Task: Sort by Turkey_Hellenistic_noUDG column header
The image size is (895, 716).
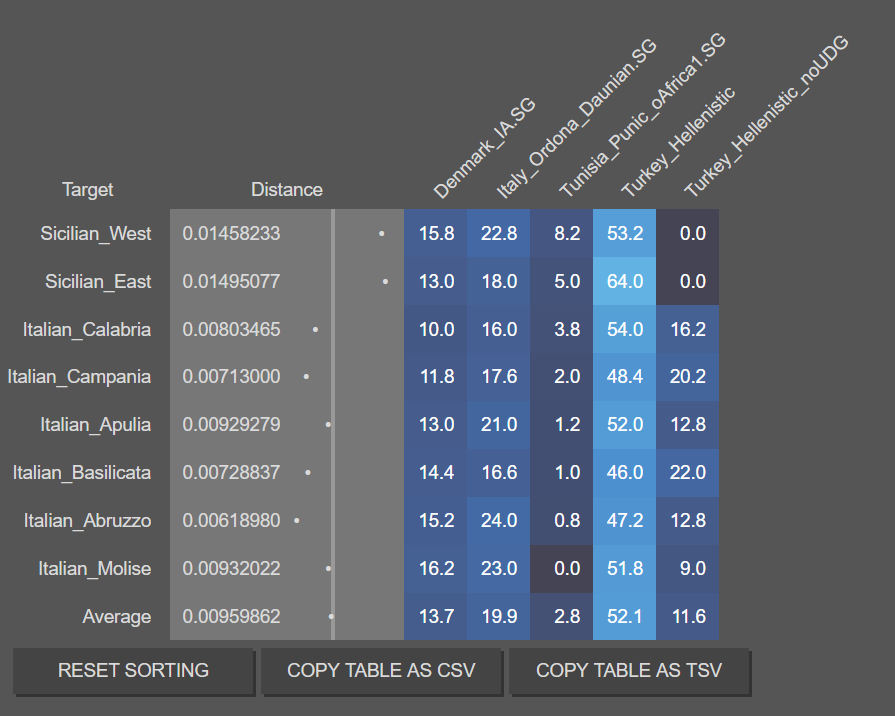Action: click(x=766, y=116)
